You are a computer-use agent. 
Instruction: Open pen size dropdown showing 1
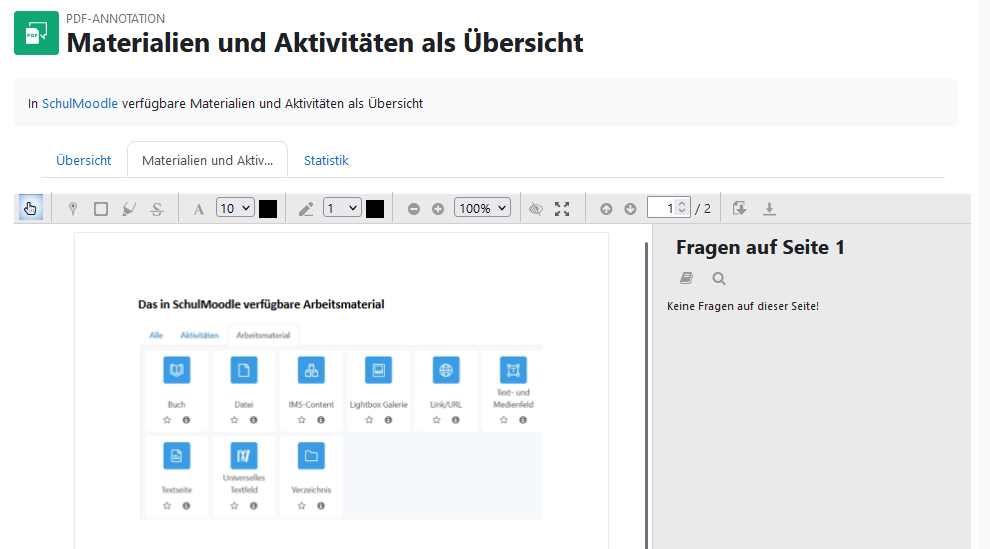tap(342, 208)
